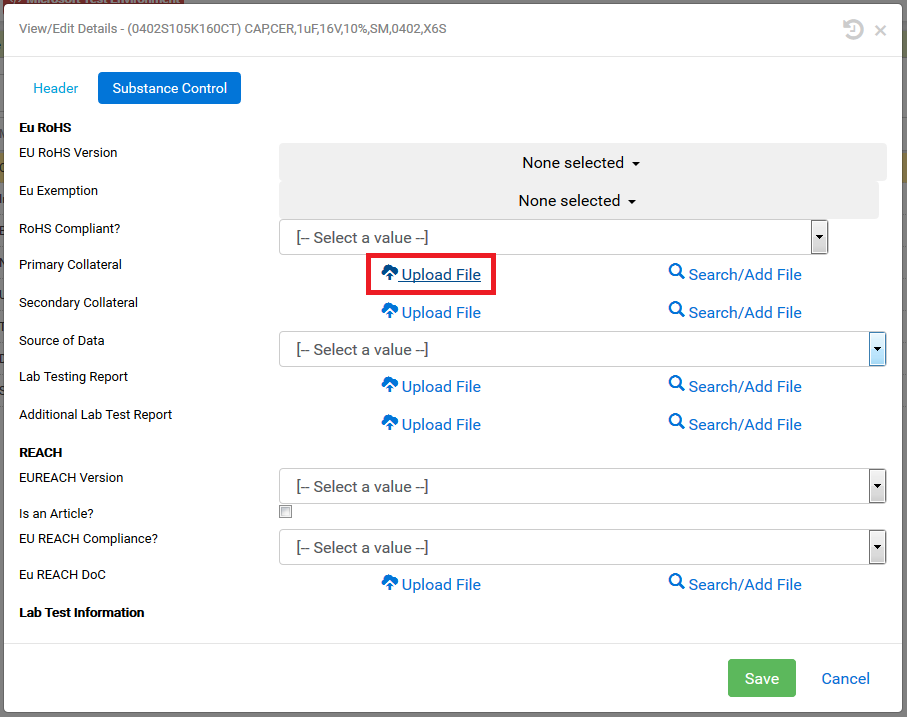
Task: Check the Is an Article? checkbox
Action: coord(285,511)
